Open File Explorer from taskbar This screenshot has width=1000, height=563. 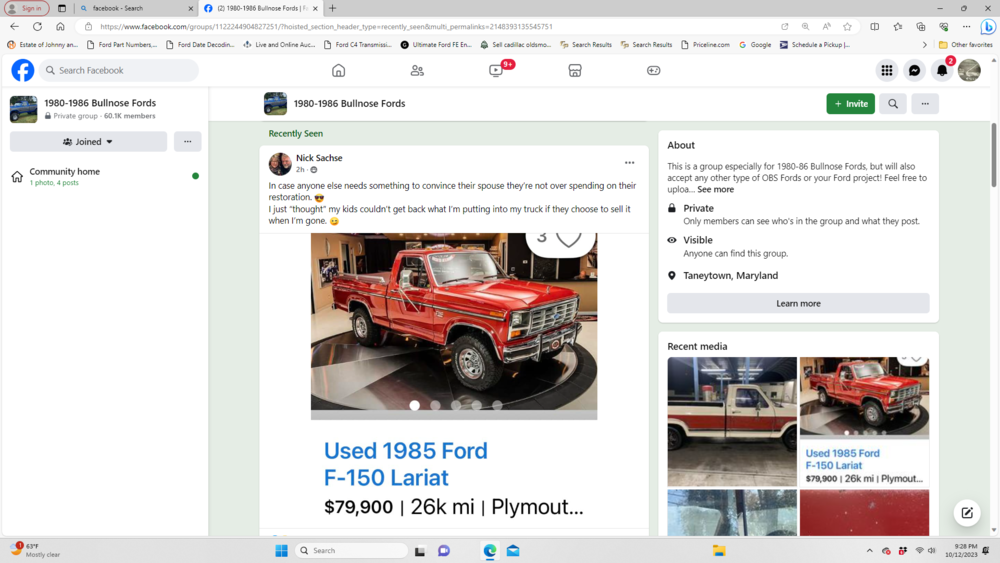(x=719, y=550)
